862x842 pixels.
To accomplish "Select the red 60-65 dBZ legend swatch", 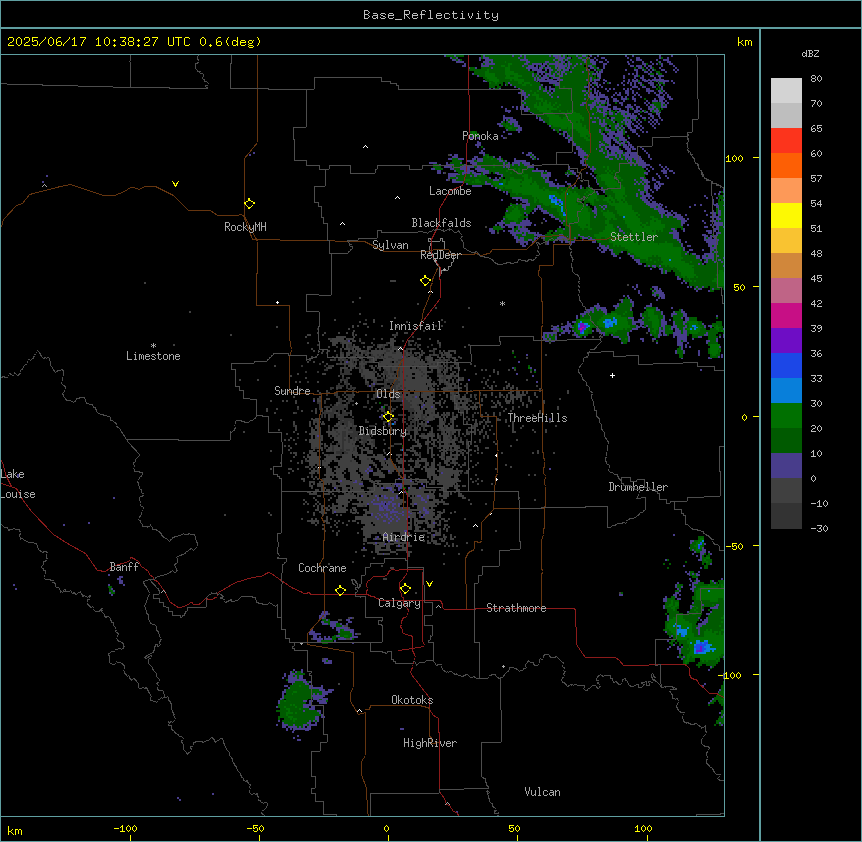I will [786, 141].
